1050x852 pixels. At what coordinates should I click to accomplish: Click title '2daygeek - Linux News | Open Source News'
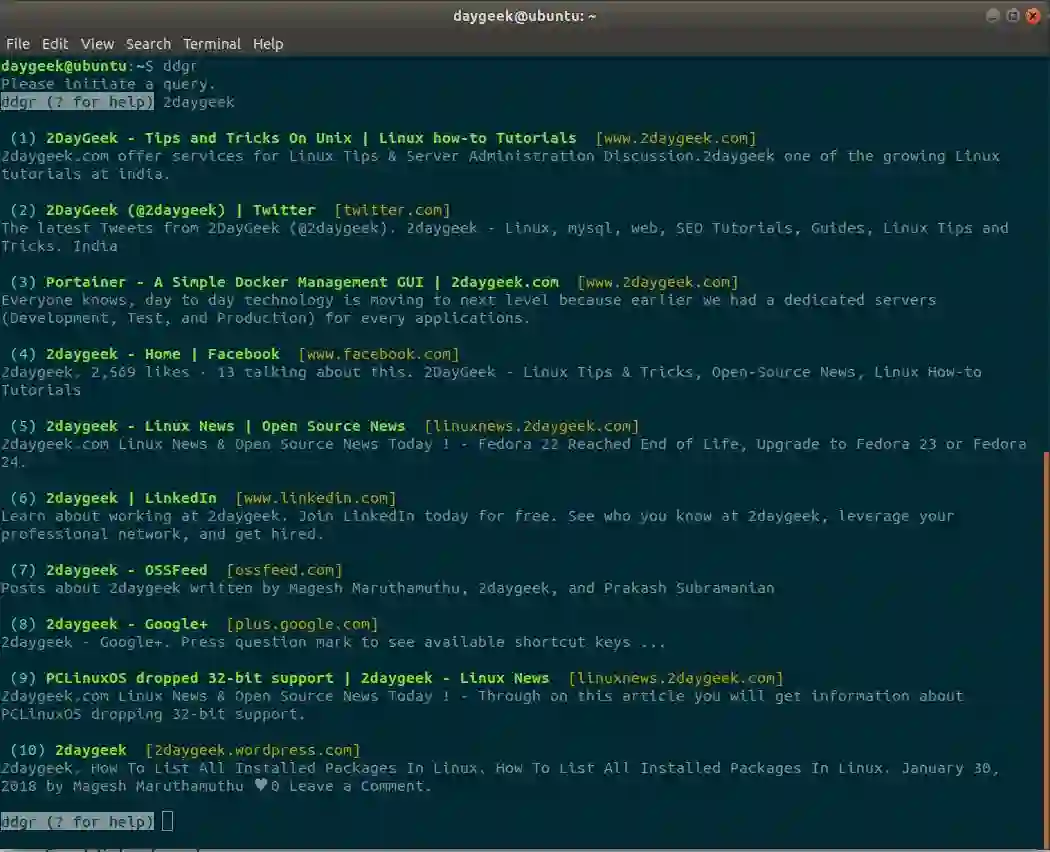226,426
